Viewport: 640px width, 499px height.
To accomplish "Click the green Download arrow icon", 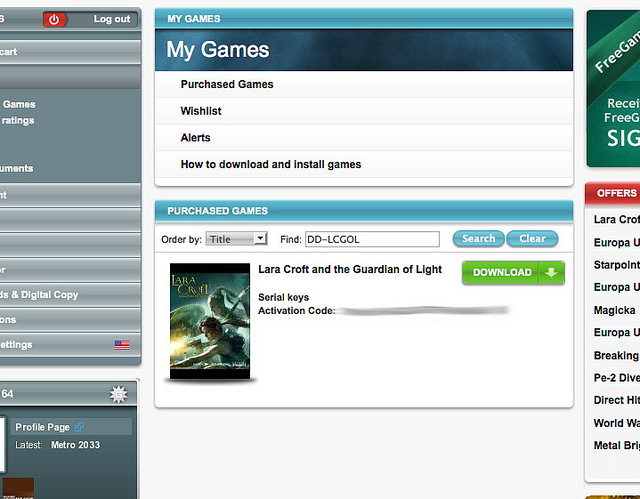I will 551,272.
